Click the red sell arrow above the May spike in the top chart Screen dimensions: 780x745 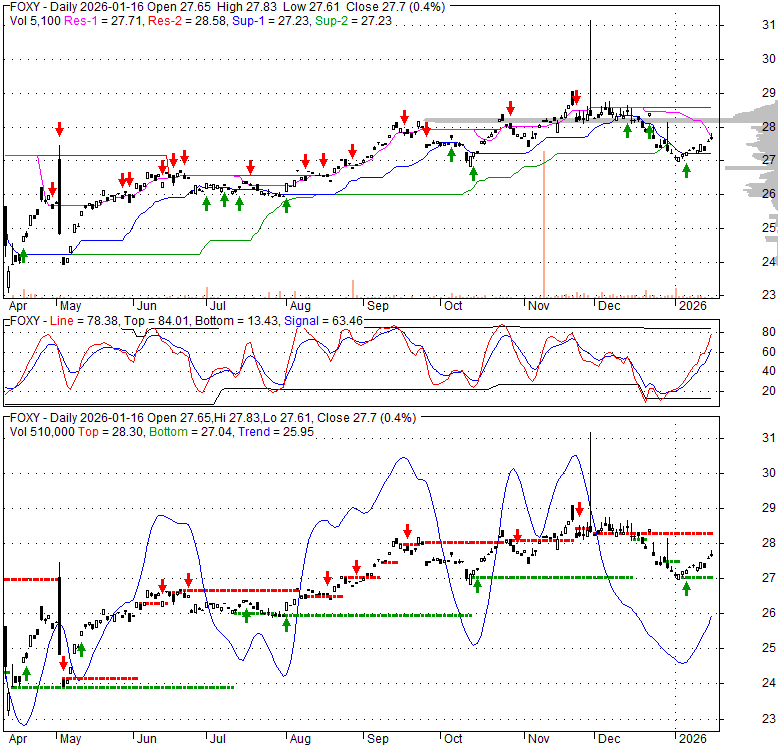59,128
